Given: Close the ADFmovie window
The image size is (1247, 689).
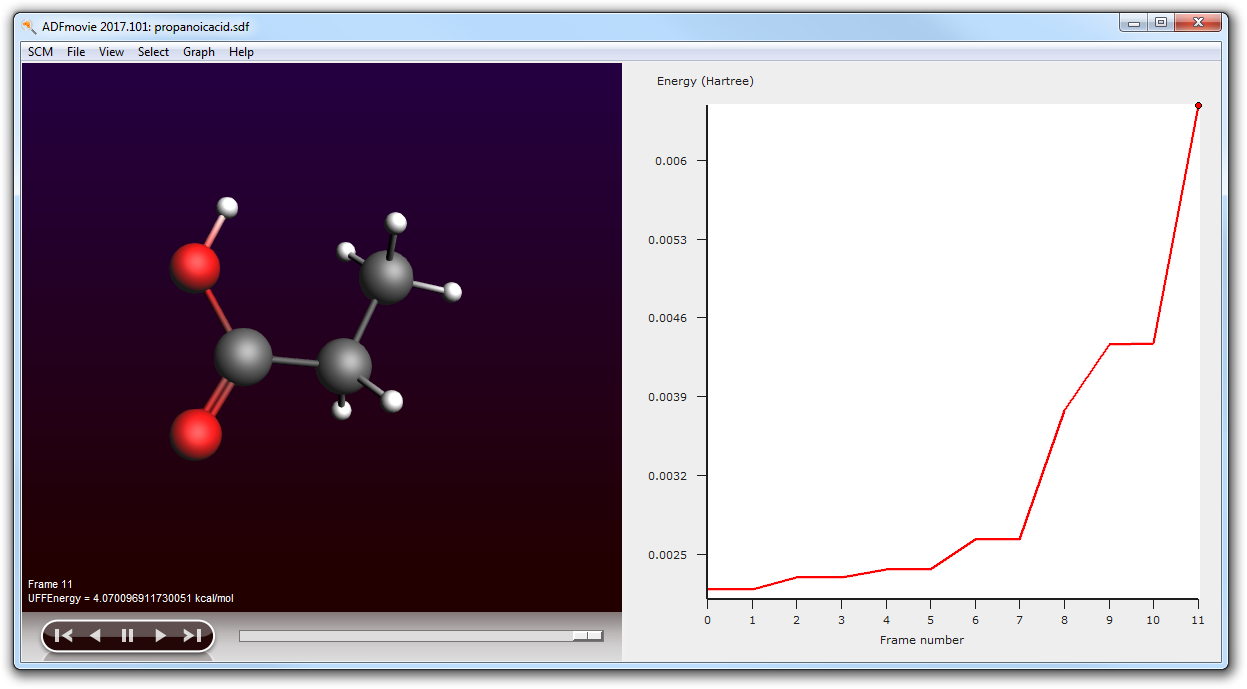Looking at the screenshot, I should point(1198,22).
